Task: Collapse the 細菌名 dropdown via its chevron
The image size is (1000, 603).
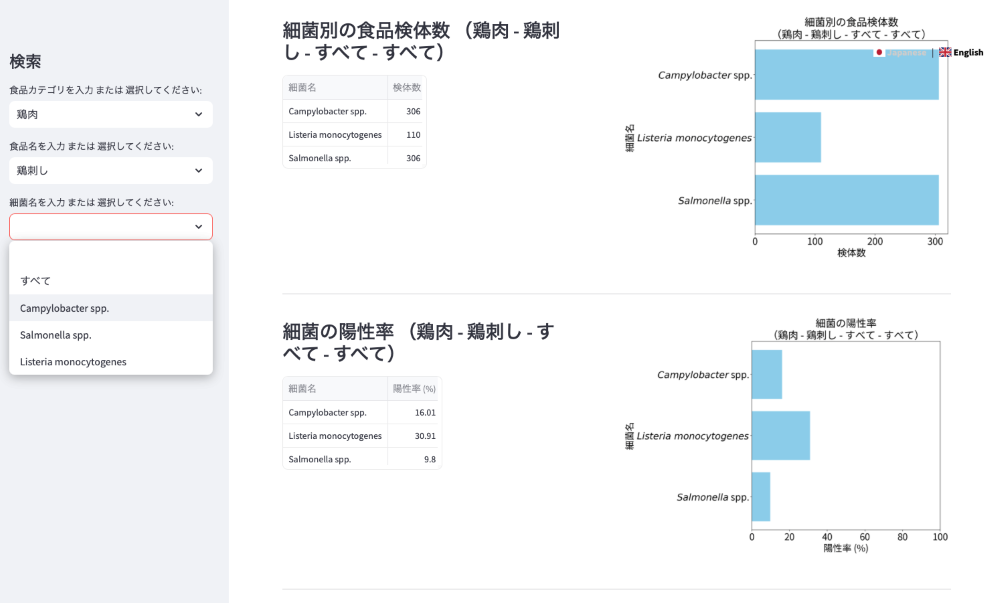Action: pyautogui.click(x=198, y=227)
